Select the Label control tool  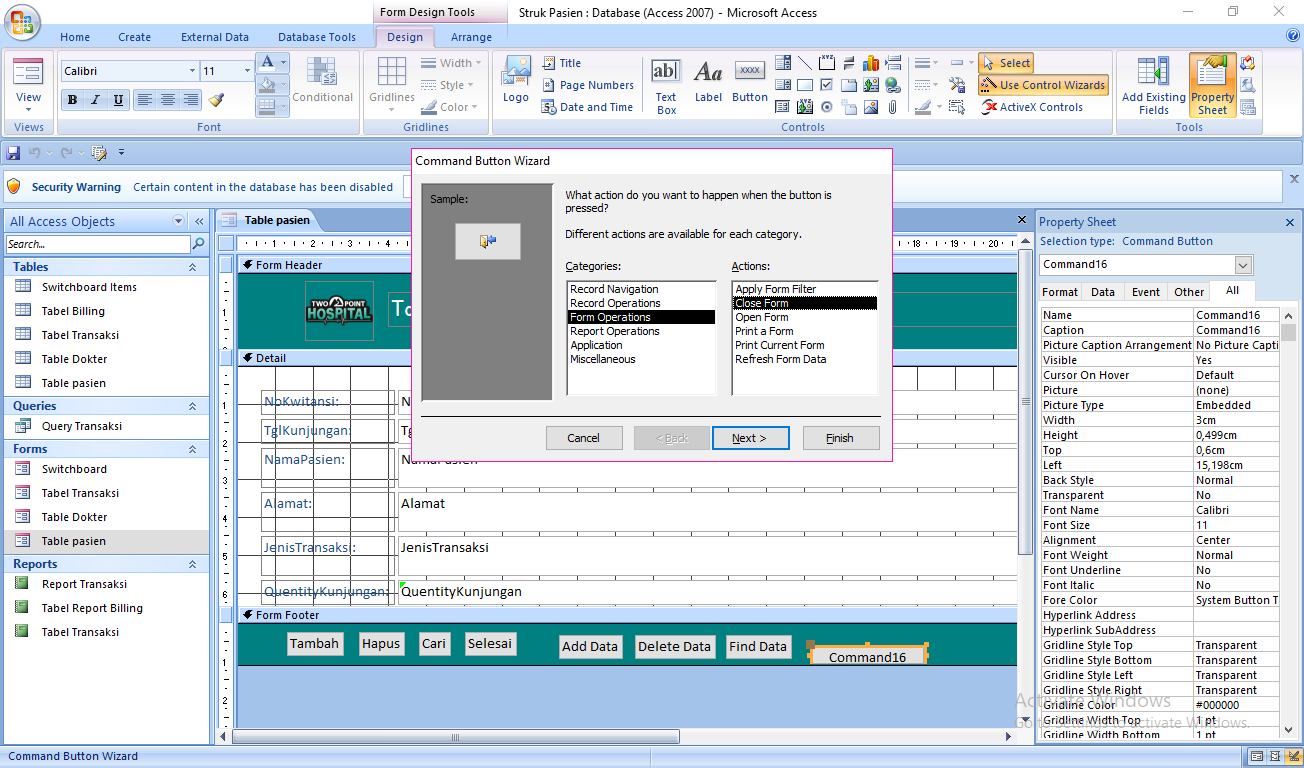[x=708, y=80]
